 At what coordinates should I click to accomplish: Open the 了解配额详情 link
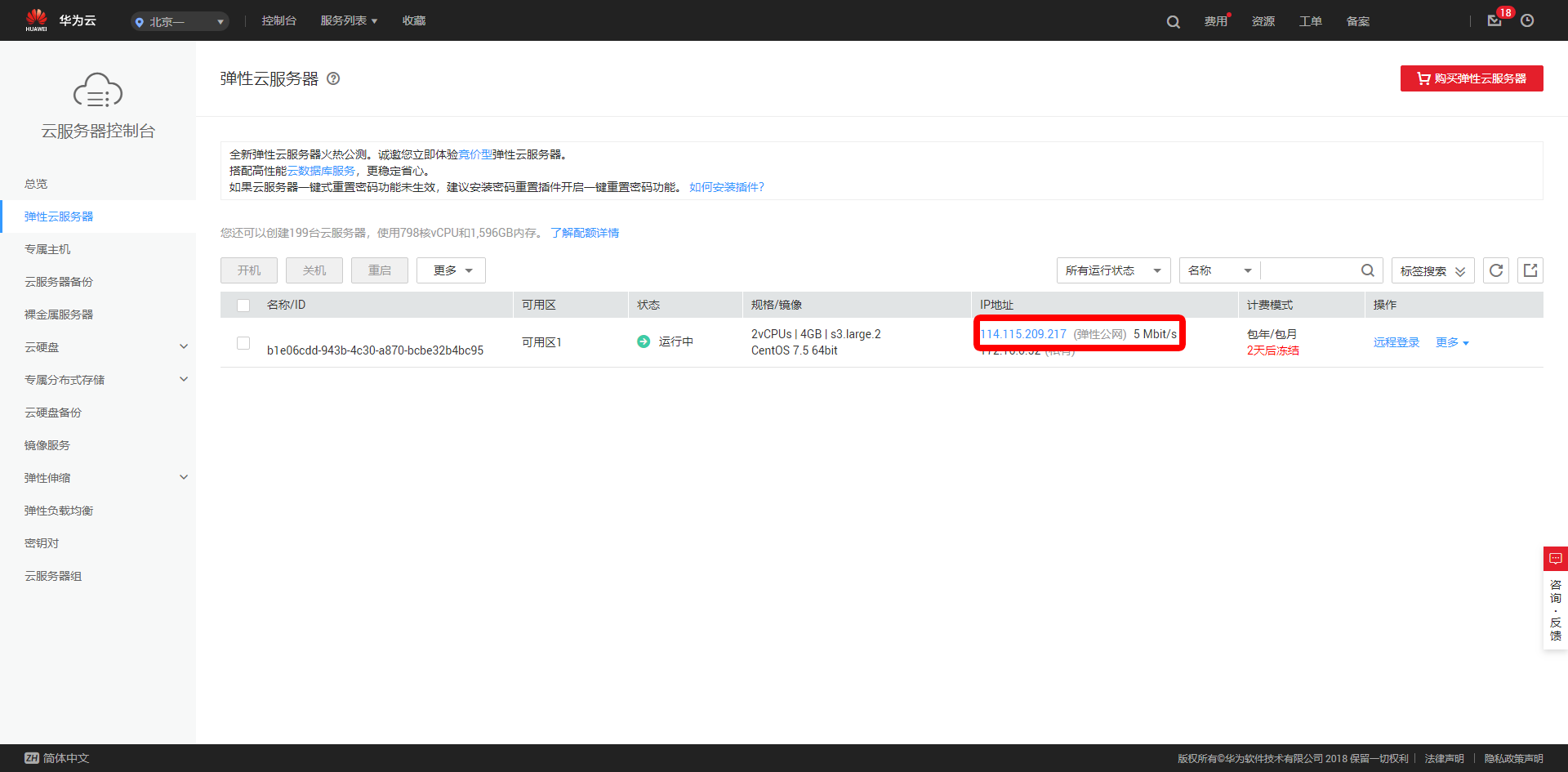coord(585,233)
